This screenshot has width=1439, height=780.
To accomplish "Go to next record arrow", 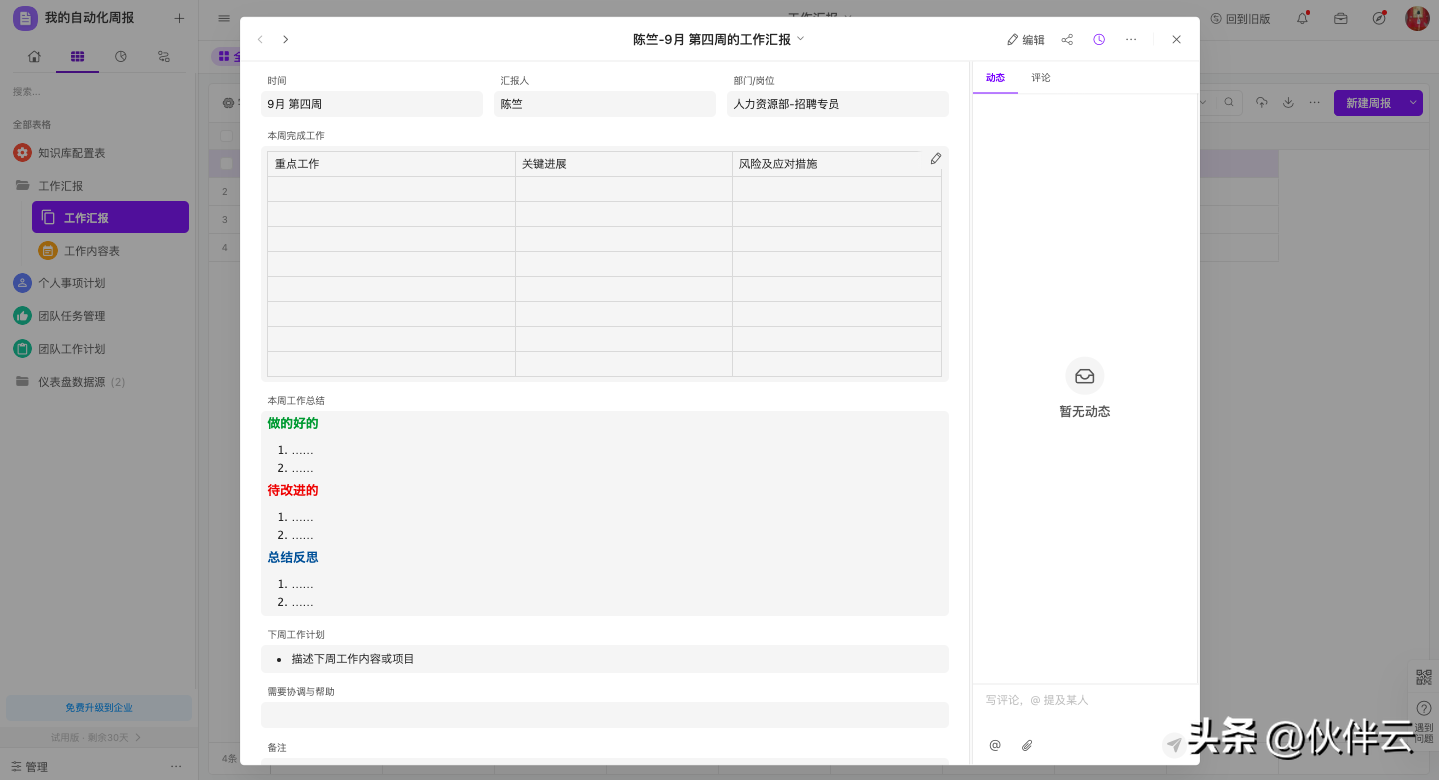I will pyautogui.click(x=286, y=40).
